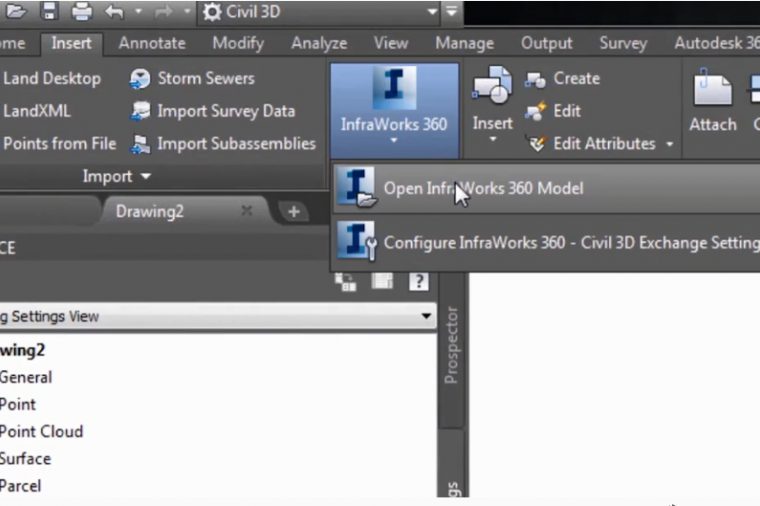Screen dimensions: 760x506
Task: Click the Undo arrow icon
Action: pos(114,12)
